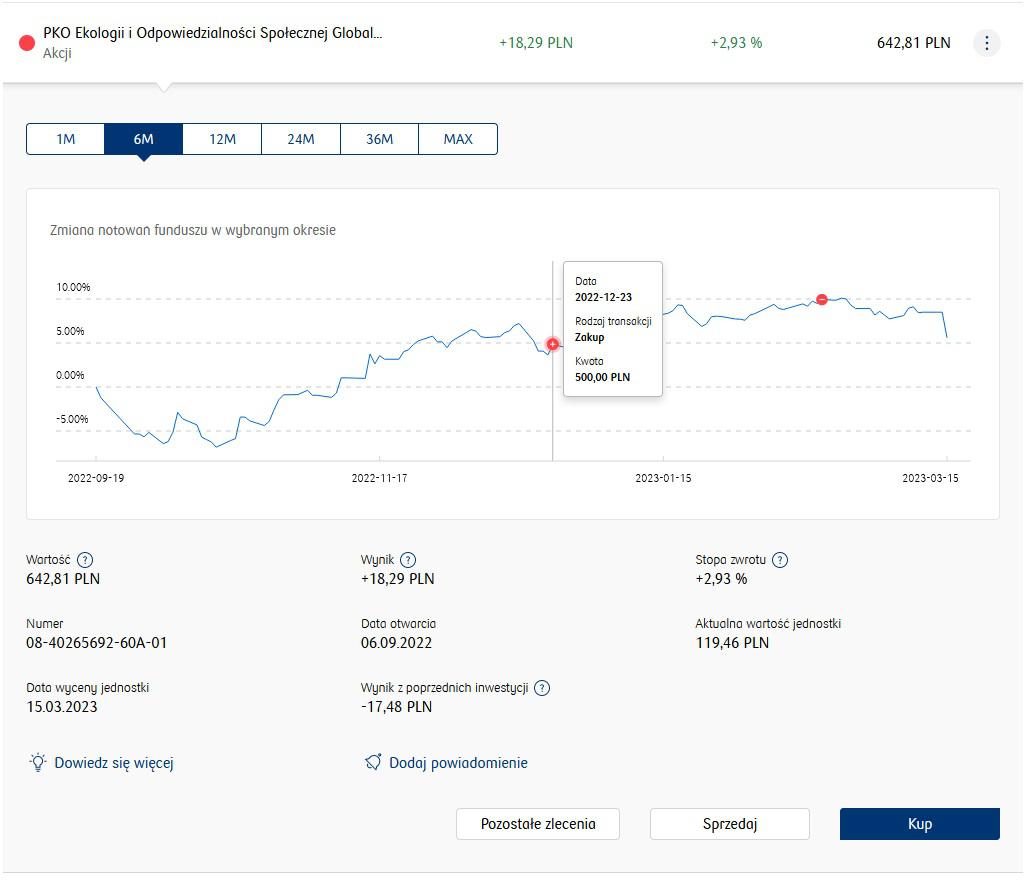Click the tooltip amount 500,00 PLN
The image size is (1027, 885).
[x=603, y=377]
